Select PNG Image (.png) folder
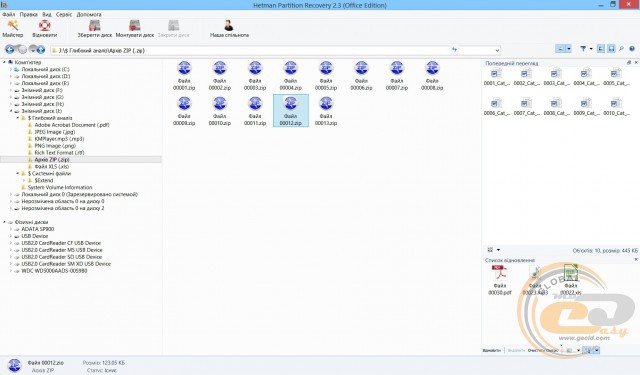 click(x=55, y=146)
